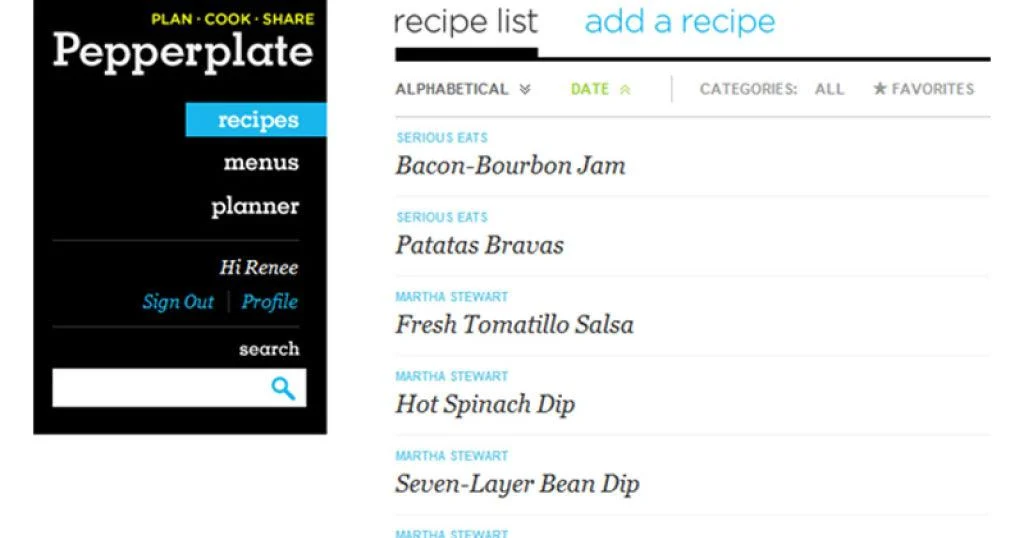Click the Sign Out link
Viewport: 1024px width, 538px height.
pyautogui.click(x=178, y=302)
